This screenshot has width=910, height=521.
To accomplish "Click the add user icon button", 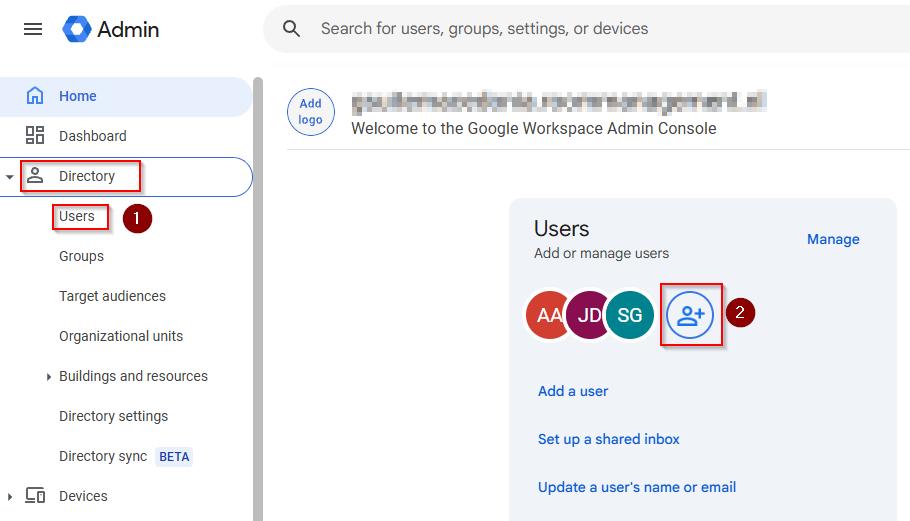I will pos(691,315).
